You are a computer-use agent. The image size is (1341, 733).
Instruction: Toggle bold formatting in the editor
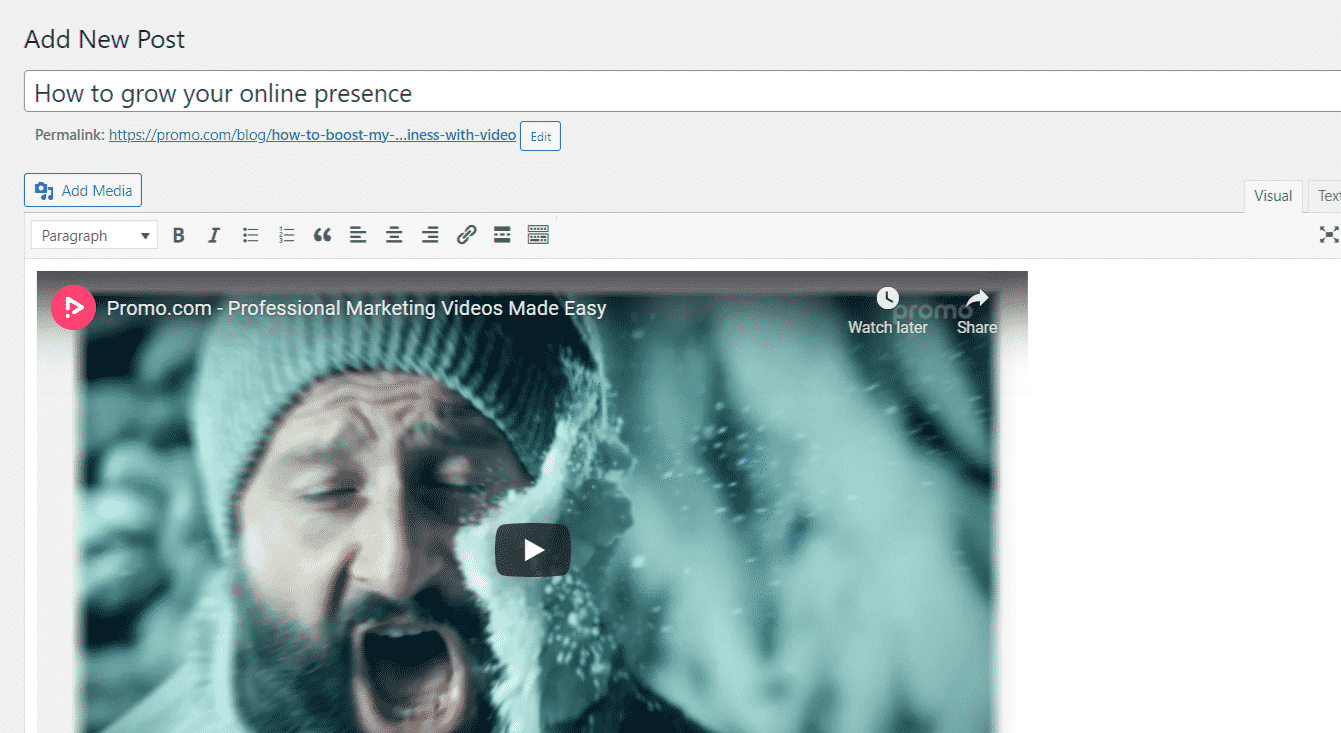[178, 234]
